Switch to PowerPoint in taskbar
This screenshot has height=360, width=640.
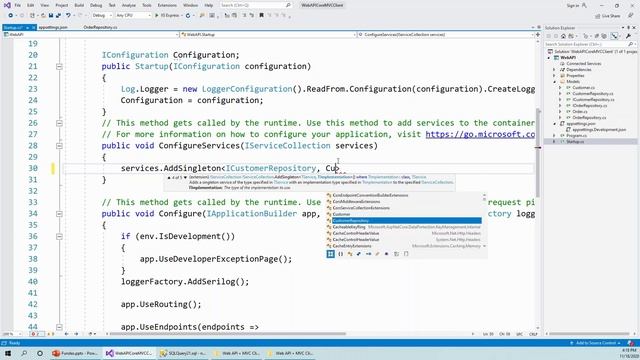[75, 353]
